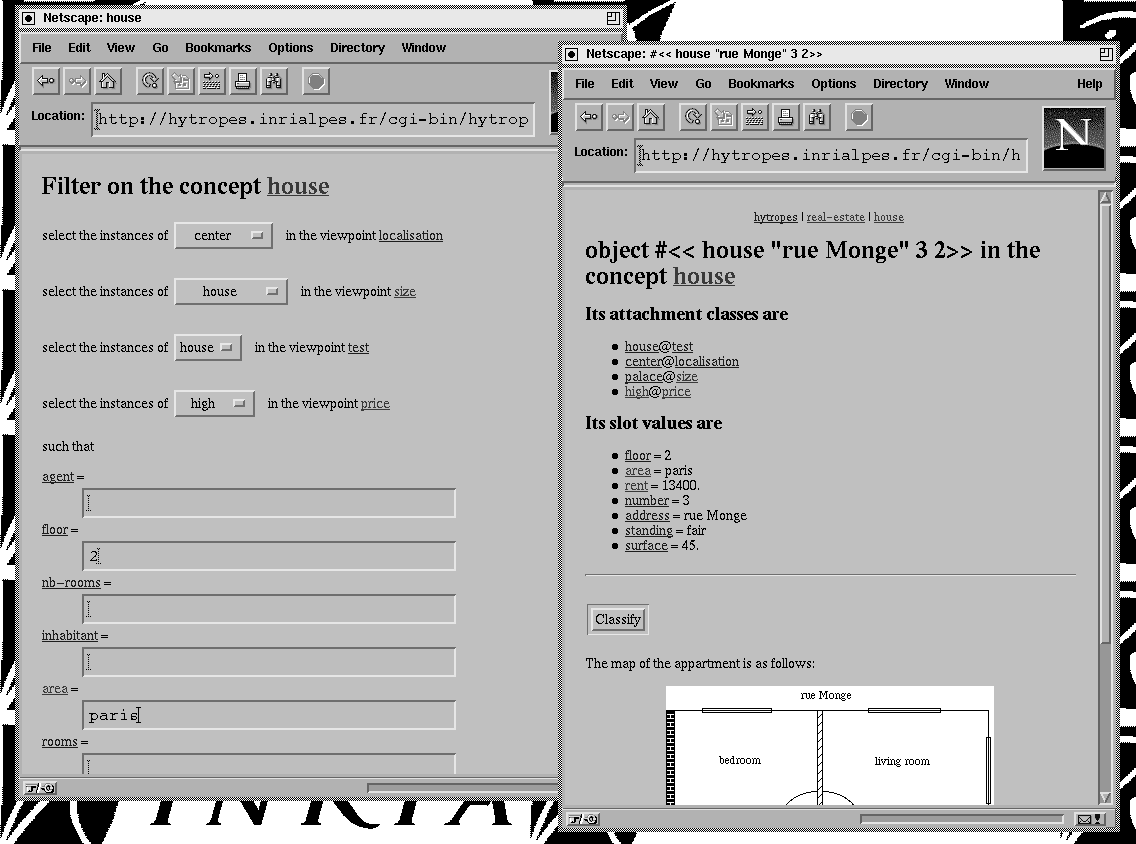Click the nb-rooms input field

click(269, 609)
